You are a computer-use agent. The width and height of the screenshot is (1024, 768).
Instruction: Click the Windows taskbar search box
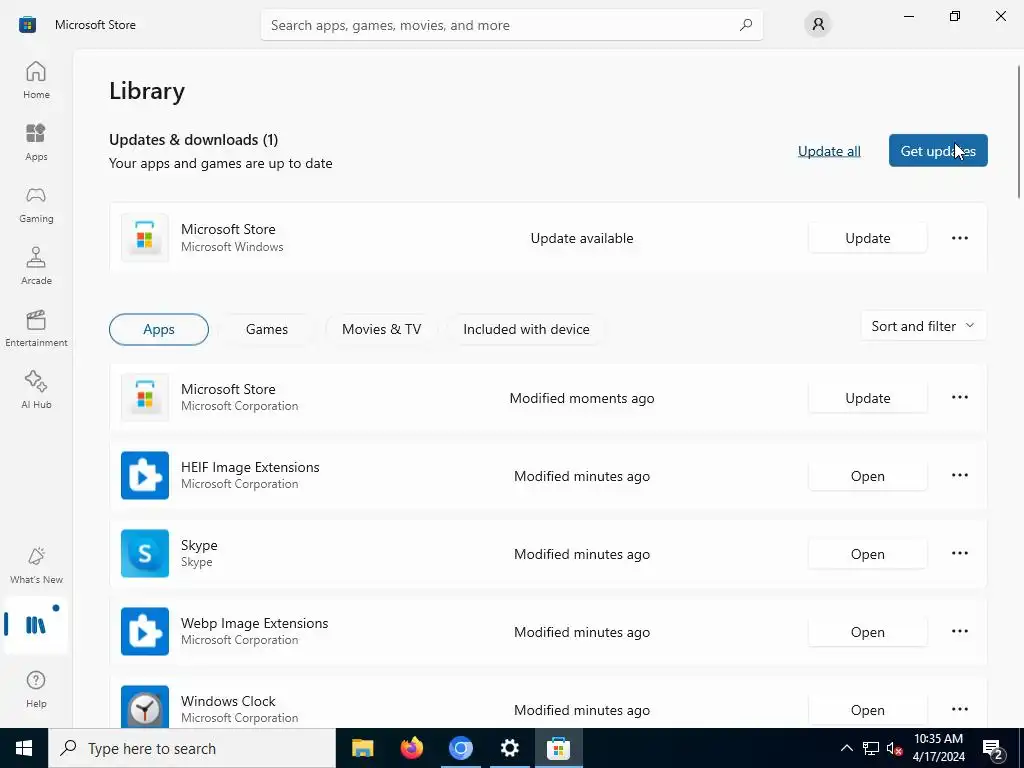[x=192, y=748]
